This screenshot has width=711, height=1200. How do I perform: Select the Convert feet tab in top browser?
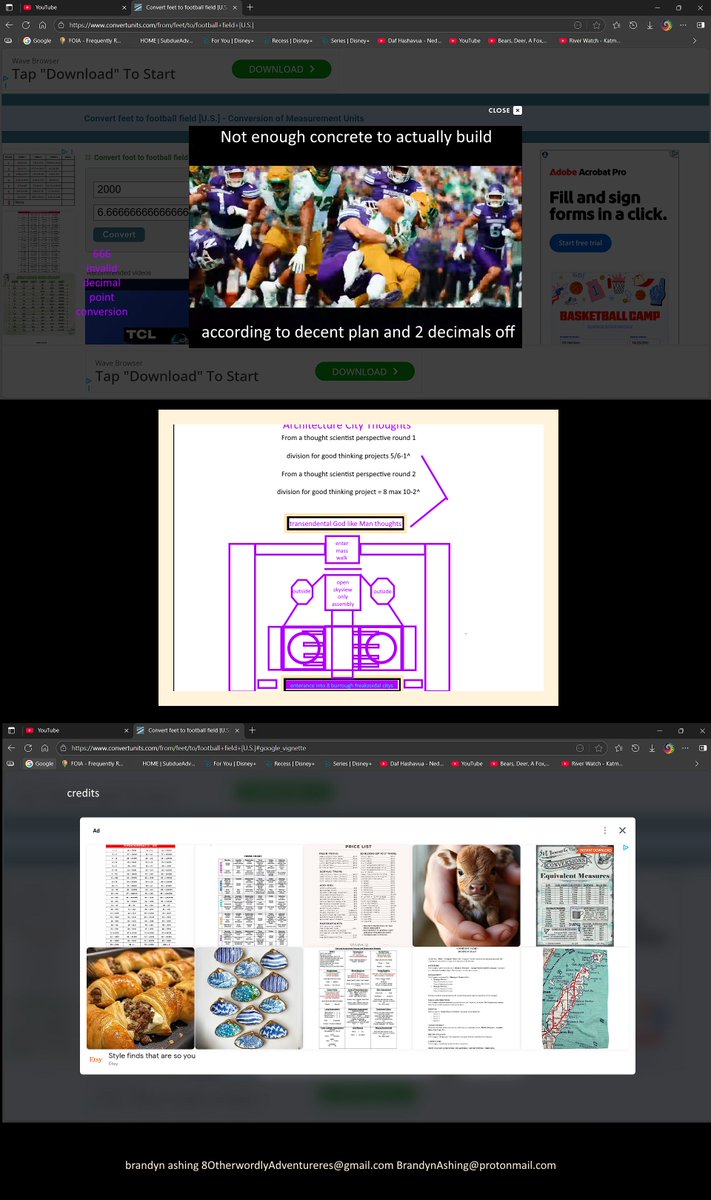(x=188, y=7)
